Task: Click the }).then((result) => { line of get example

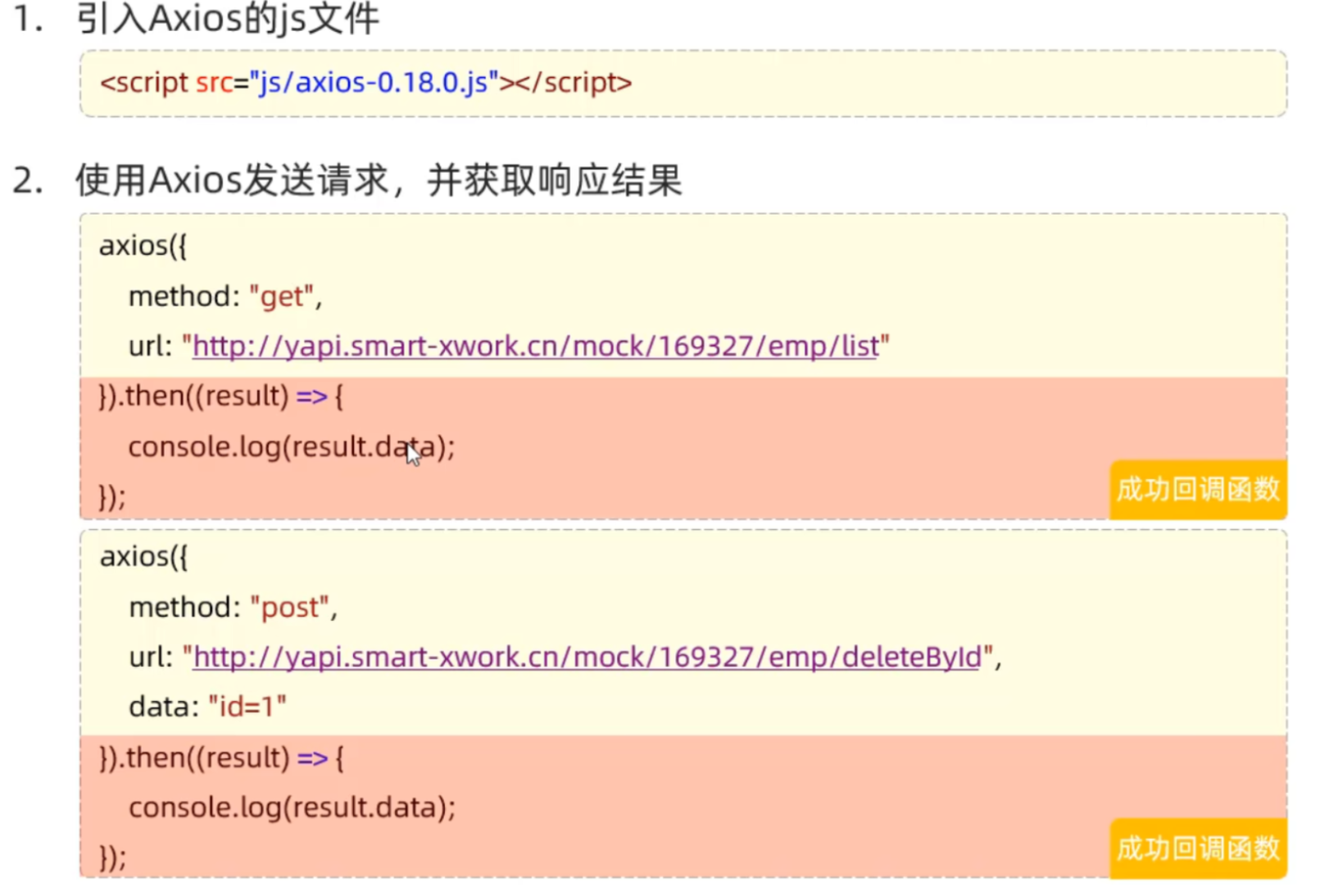Action: [221, 396]
